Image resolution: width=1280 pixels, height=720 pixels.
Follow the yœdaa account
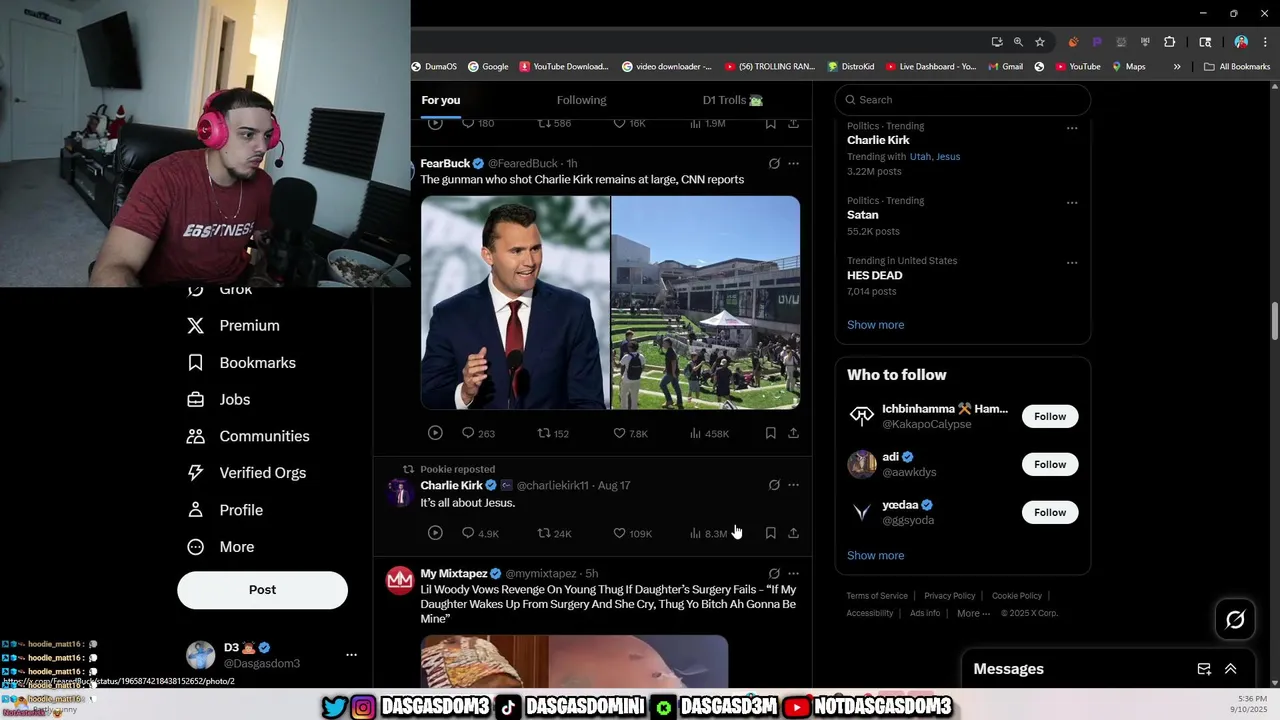click(x=1050, y=512)
